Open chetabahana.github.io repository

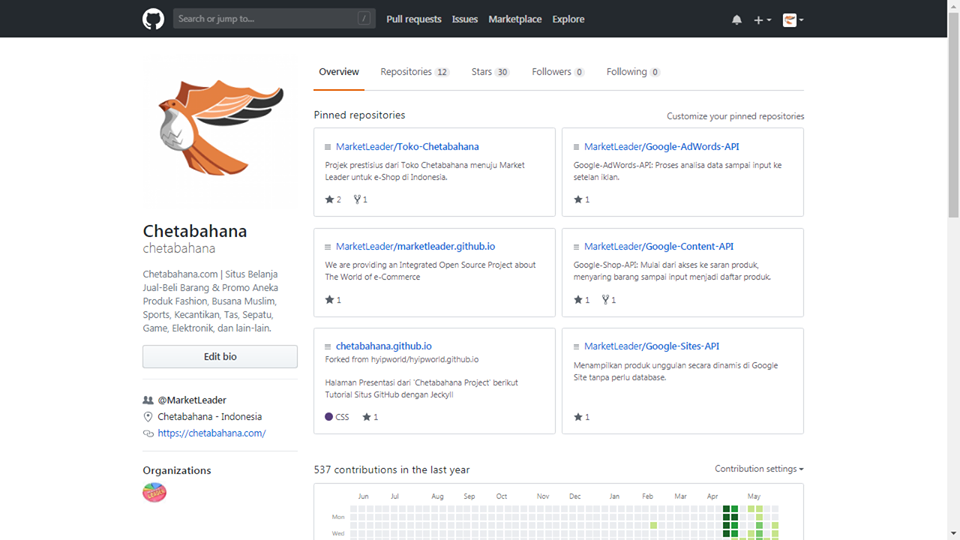click(383, 346)
